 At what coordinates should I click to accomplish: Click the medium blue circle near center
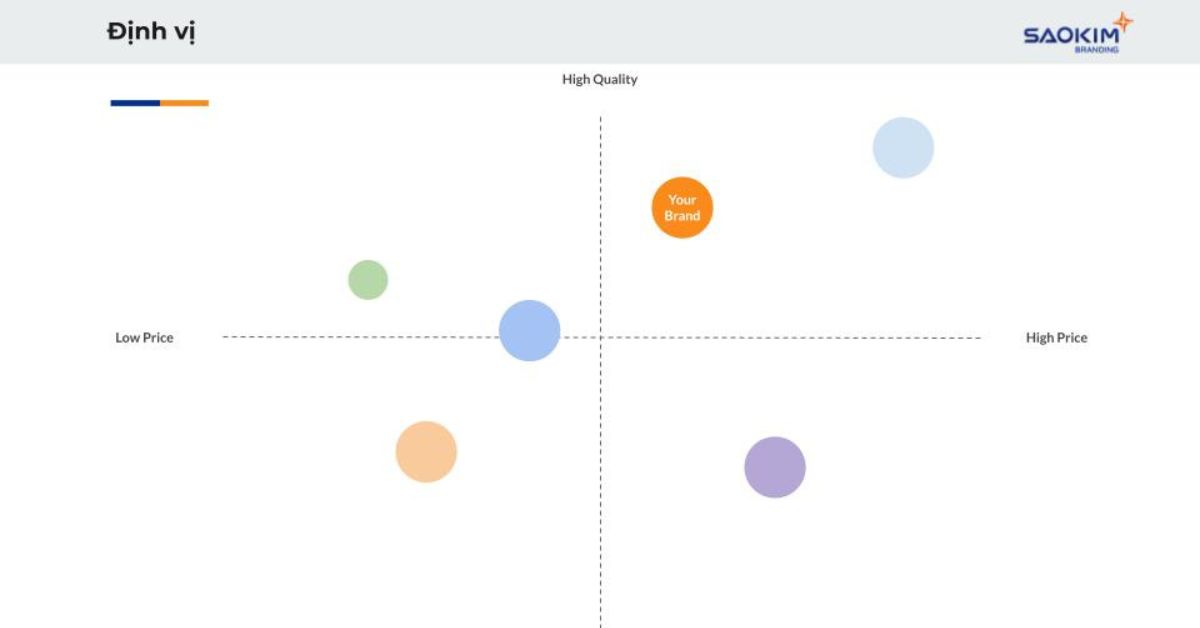529,330
